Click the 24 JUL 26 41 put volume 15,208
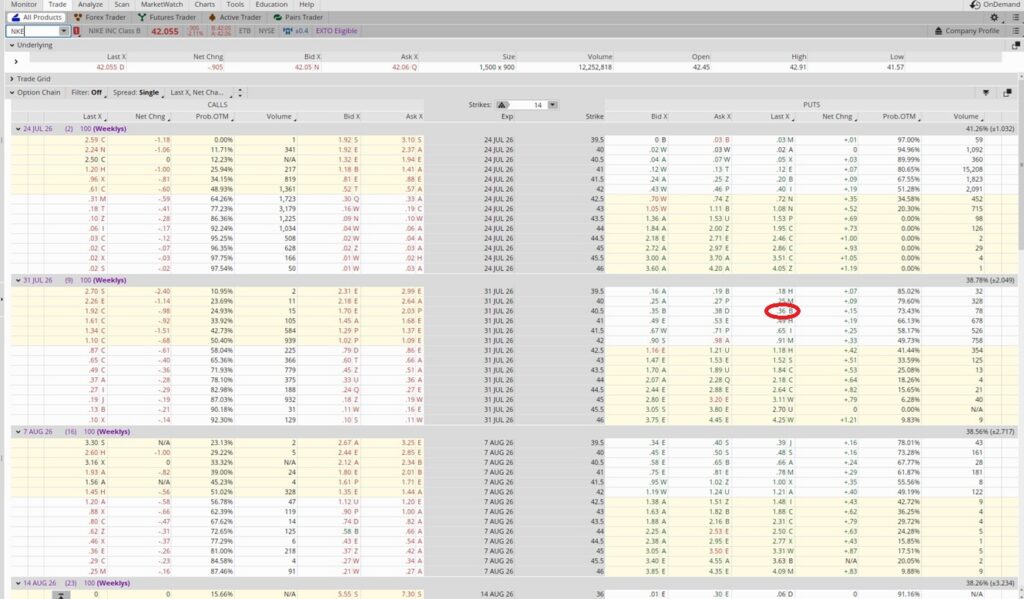1024x599 pixels. tap(972, 170)
